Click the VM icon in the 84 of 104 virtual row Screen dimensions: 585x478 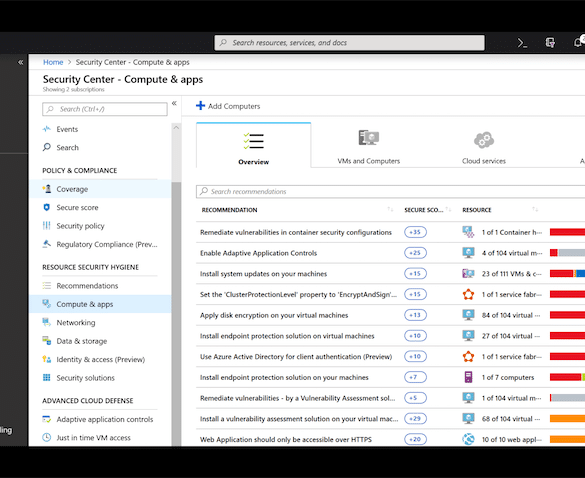tap(468, 315)
